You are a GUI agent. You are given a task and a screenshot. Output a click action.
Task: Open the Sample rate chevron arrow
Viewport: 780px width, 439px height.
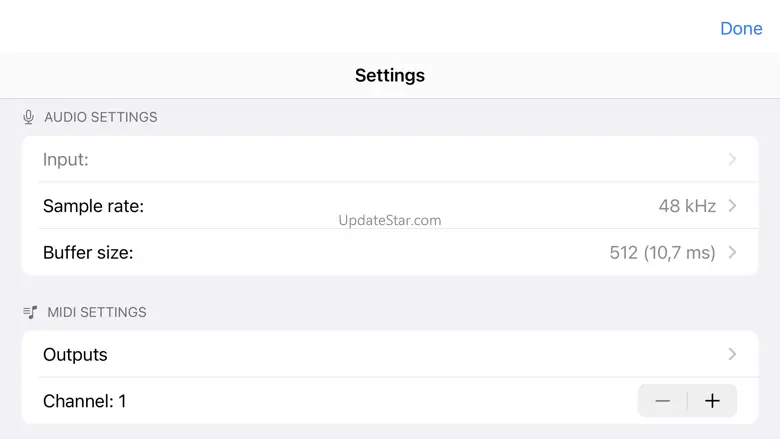732,206
